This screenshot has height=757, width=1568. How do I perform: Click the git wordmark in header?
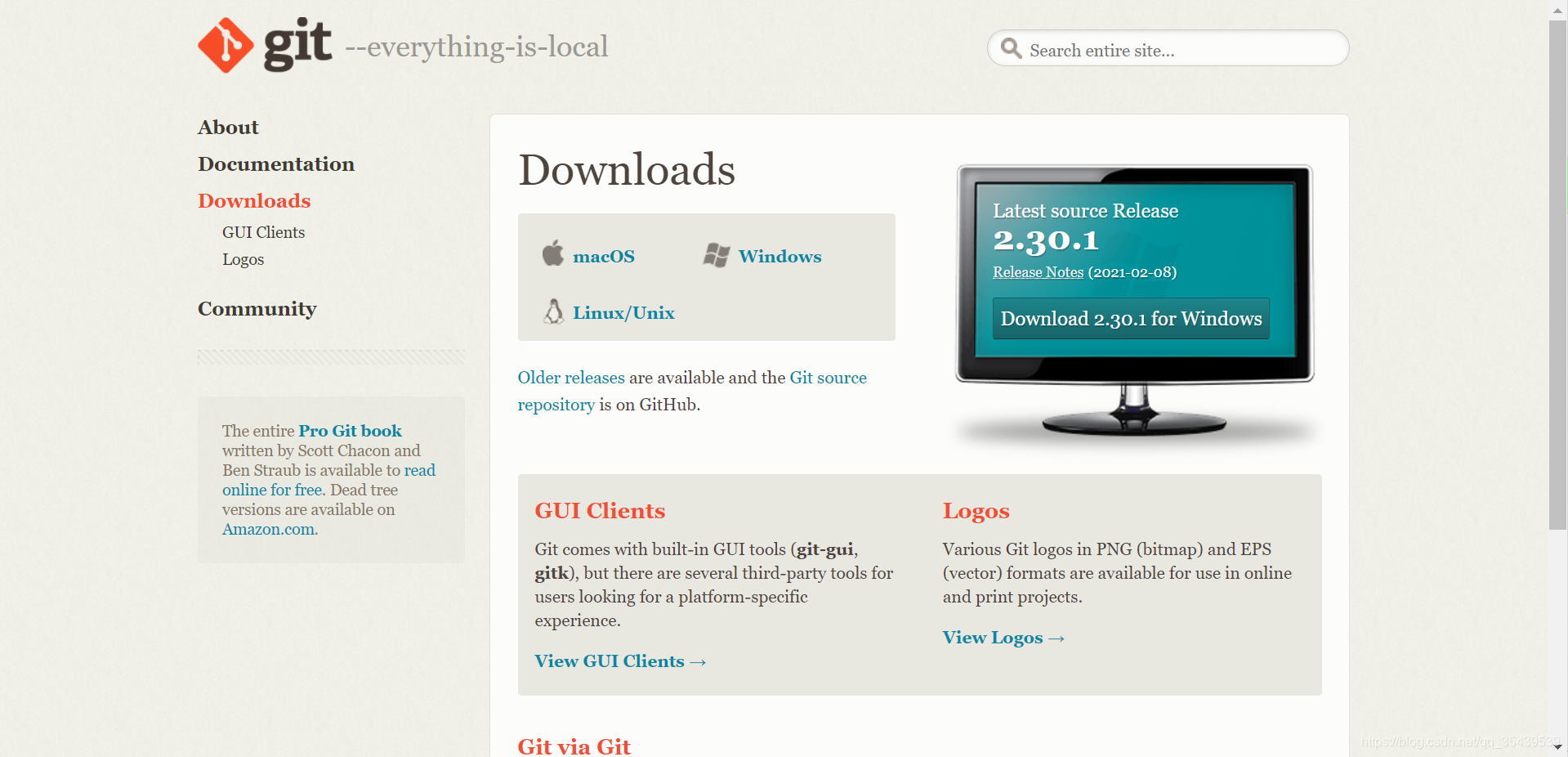click(x=298, y=44)
